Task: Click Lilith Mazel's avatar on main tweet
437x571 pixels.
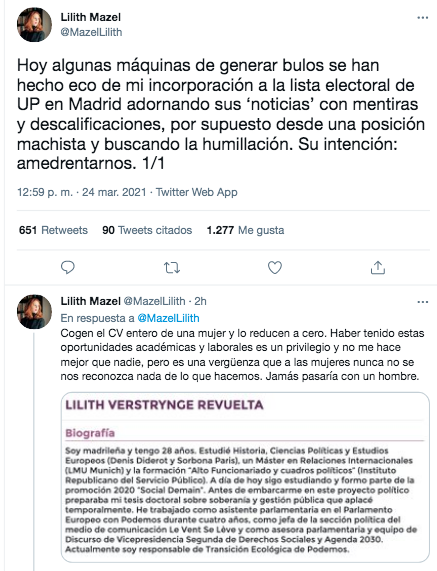Action: pyautogui.click(x=34, y=24)
